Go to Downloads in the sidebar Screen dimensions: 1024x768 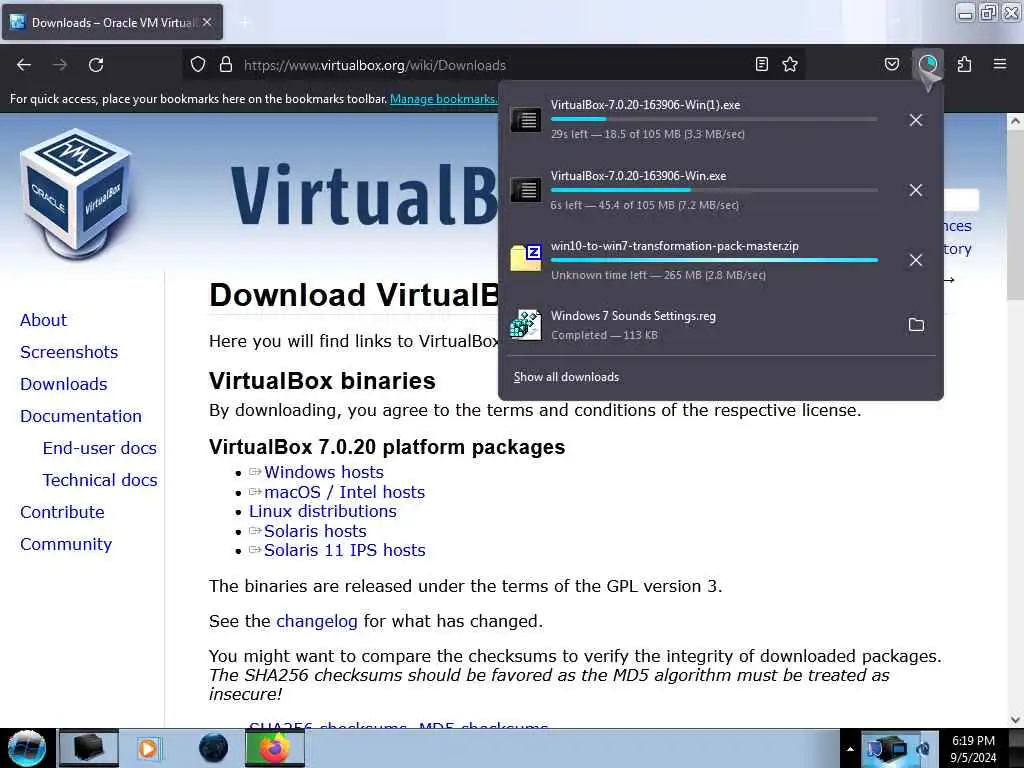point(63,384)
